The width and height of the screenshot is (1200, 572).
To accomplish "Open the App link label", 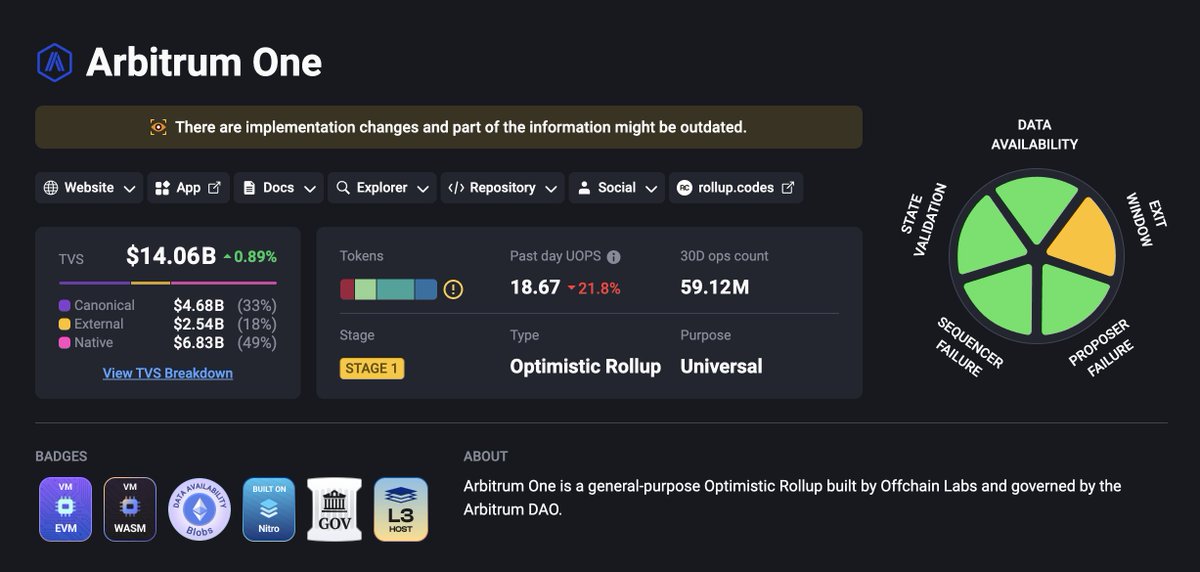I will click(189, 188).
